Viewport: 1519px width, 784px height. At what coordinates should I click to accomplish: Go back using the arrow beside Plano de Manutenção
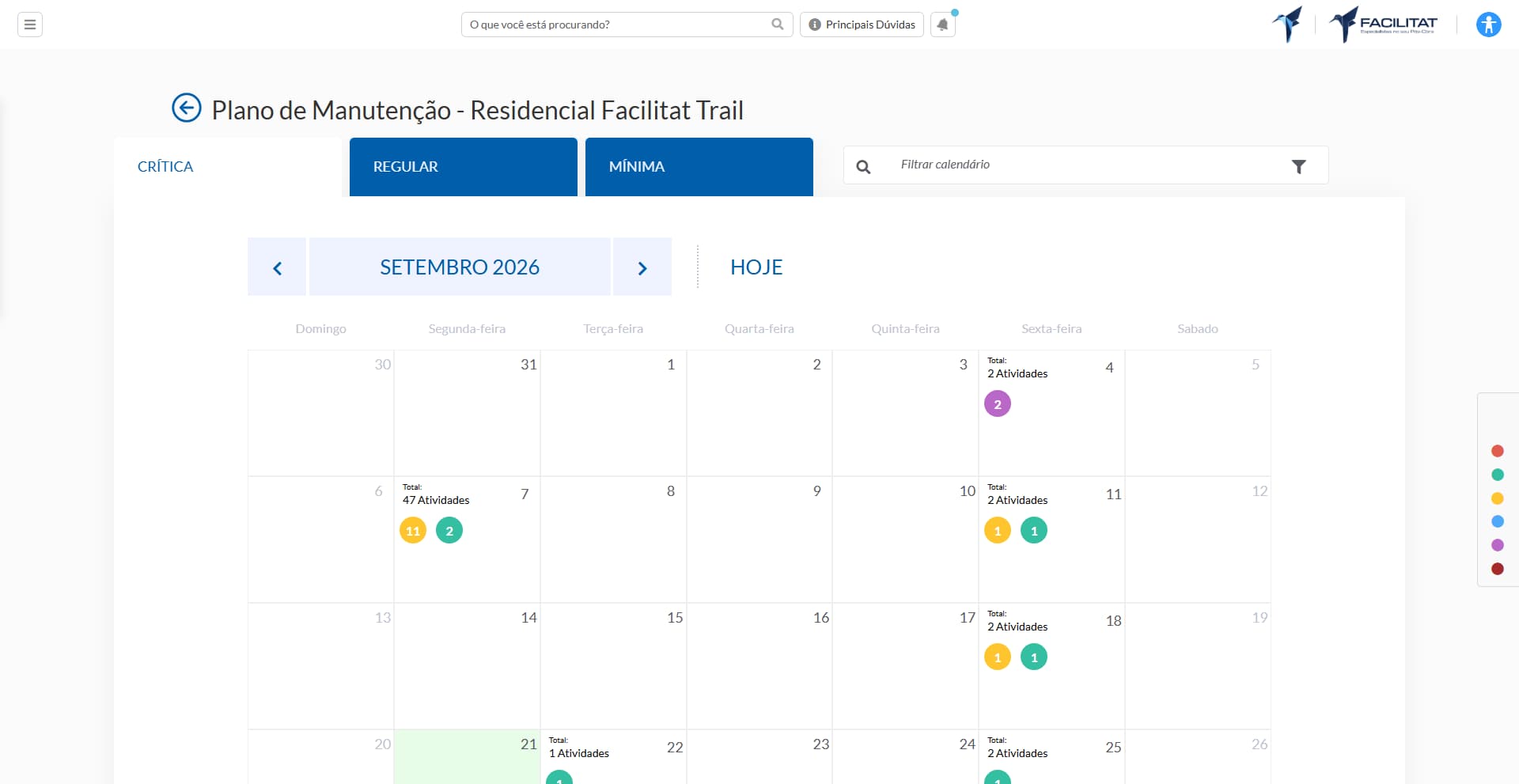point(187,108)
